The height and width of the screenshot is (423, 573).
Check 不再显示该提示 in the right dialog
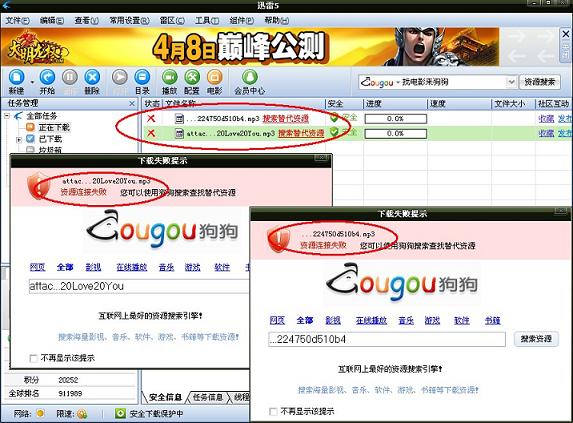(x=273, y=412)
